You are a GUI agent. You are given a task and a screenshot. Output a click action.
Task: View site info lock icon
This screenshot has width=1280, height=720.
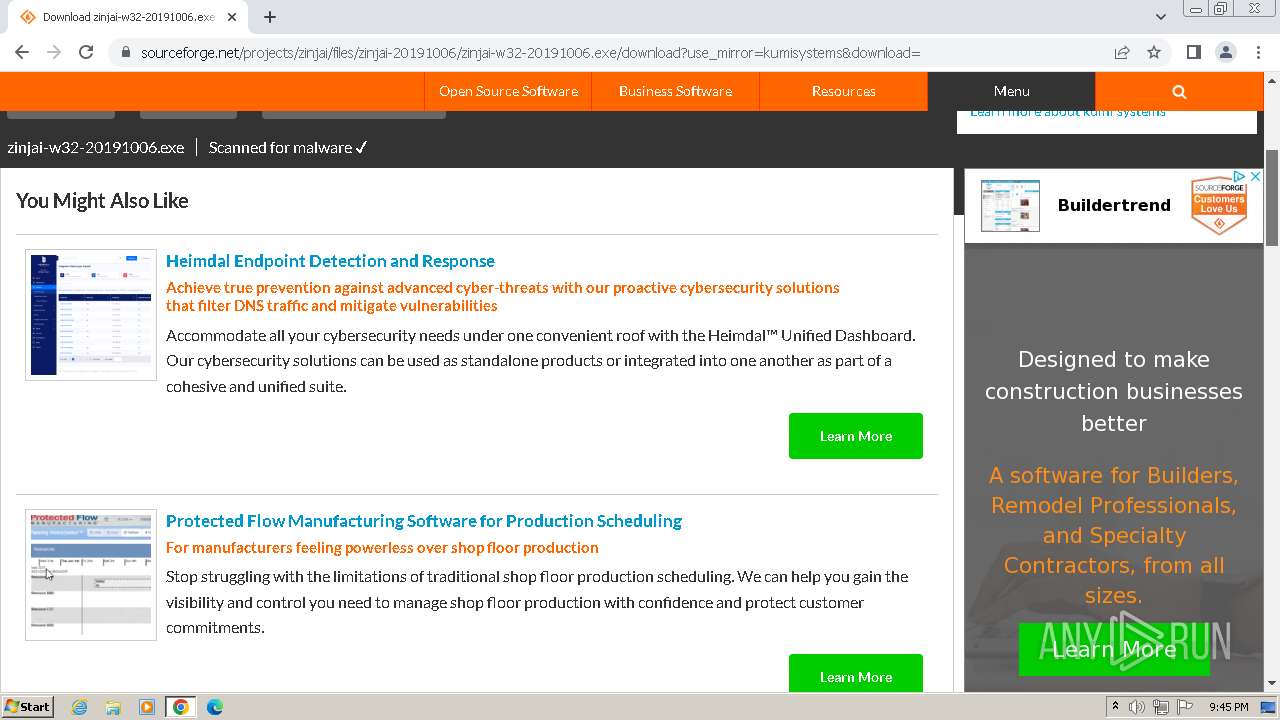(126, 53)
